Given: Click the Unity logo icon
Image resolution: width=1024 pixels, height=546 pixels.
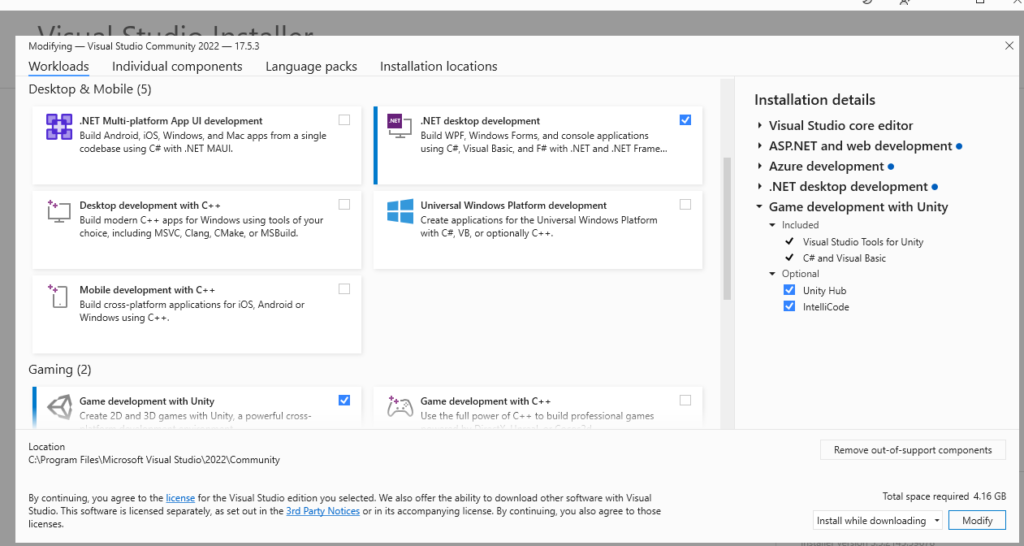Looking at the screenshot, I should pos(59,407).
